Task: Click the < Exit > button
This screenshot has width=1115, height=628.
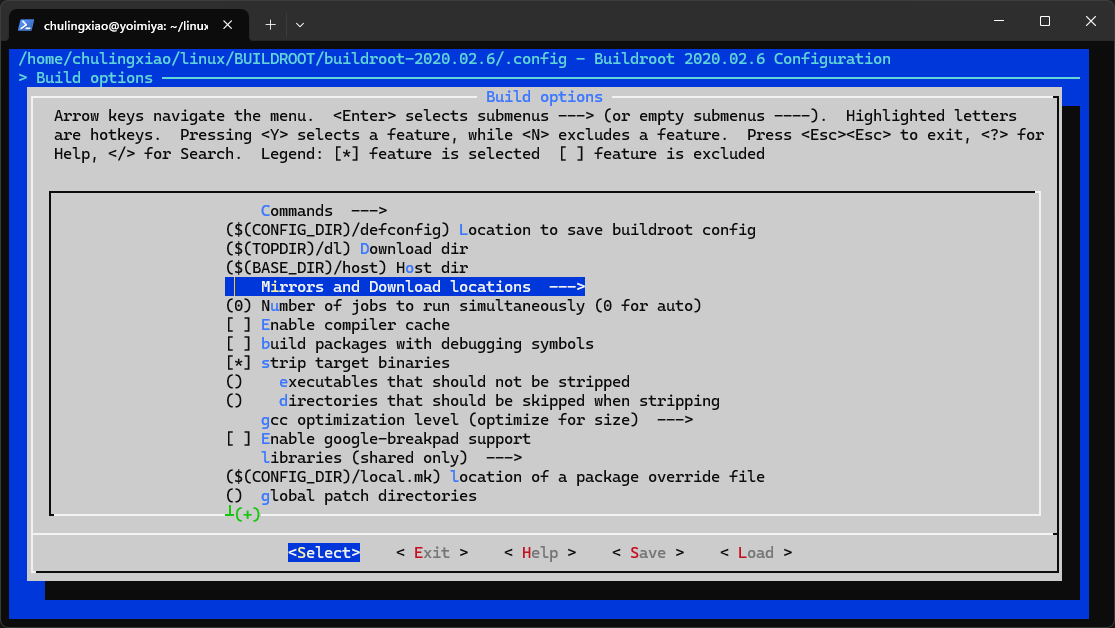Action: pos(432,553)
